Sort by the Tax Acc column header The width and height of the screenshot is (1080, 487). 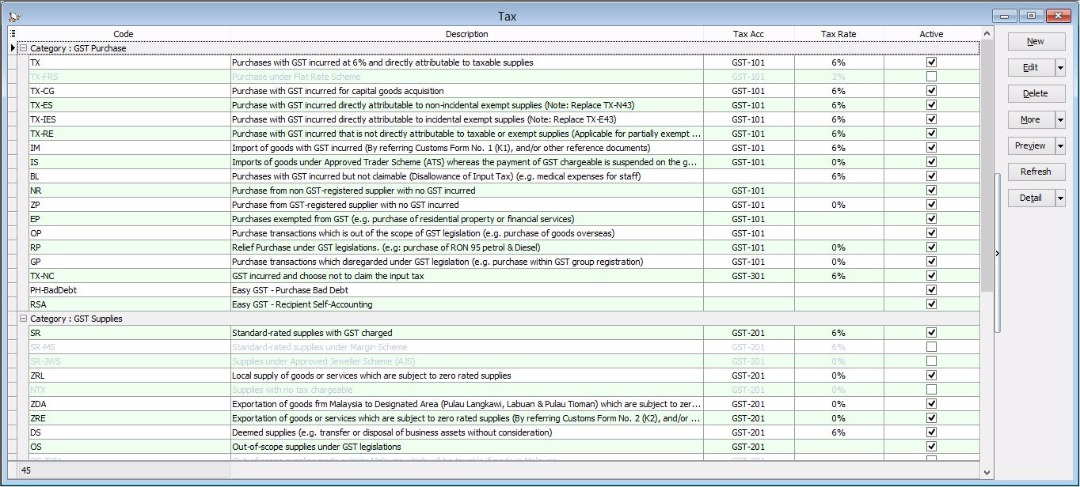pyautogui.click(x=749, y=34)
